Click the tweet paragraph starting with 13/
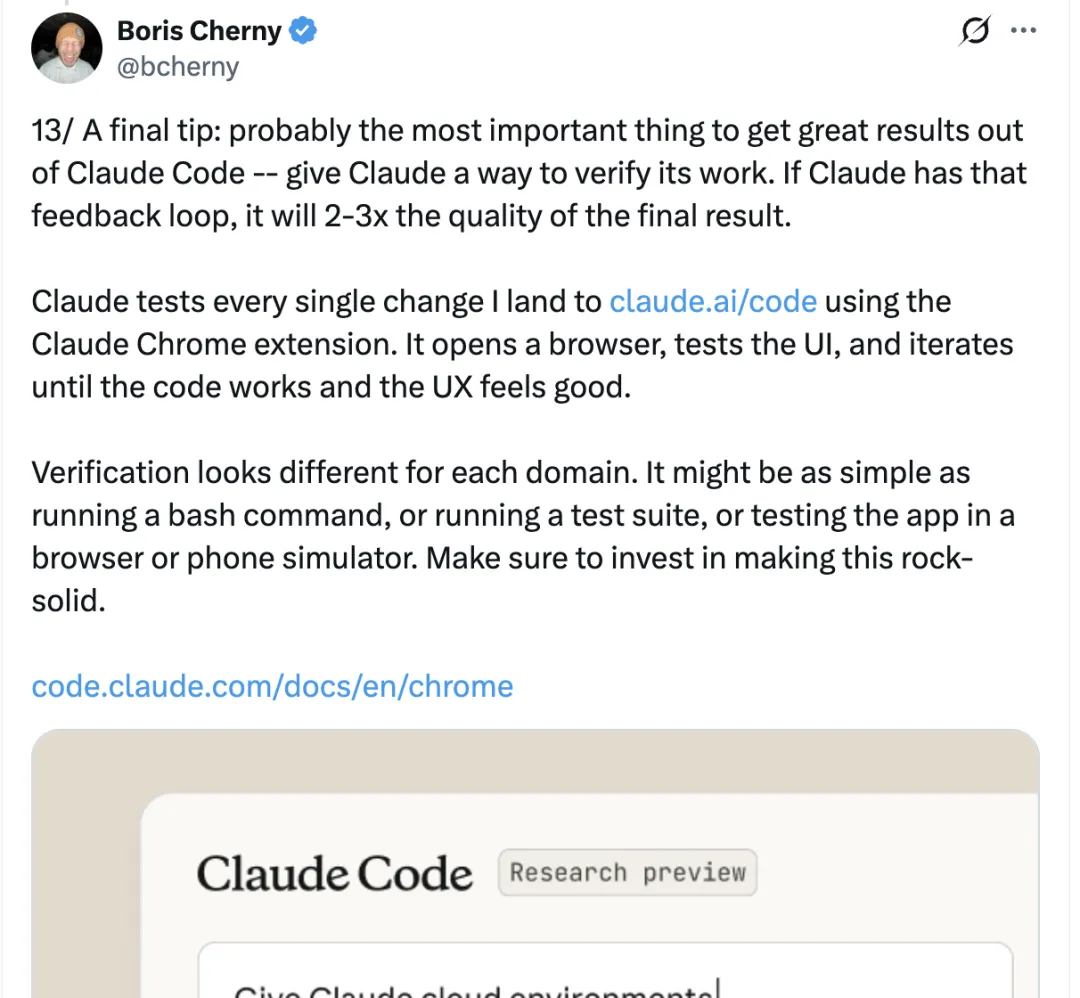Screen dimensions: 1080x998 coord(528,173)
